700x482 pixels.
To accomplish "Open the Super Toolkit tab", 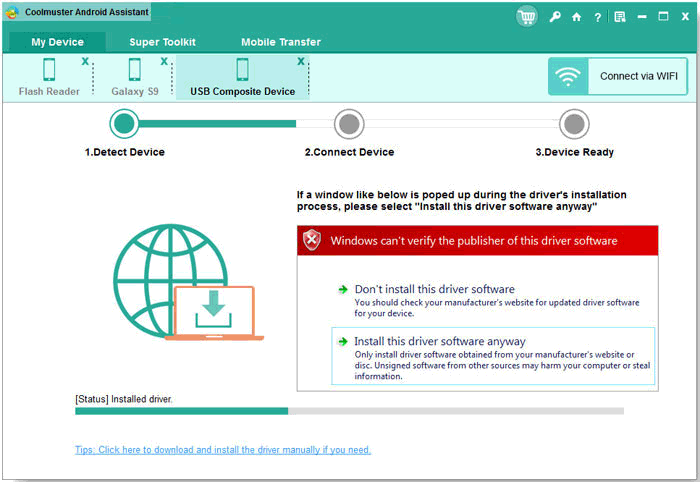I will [162, 42].
